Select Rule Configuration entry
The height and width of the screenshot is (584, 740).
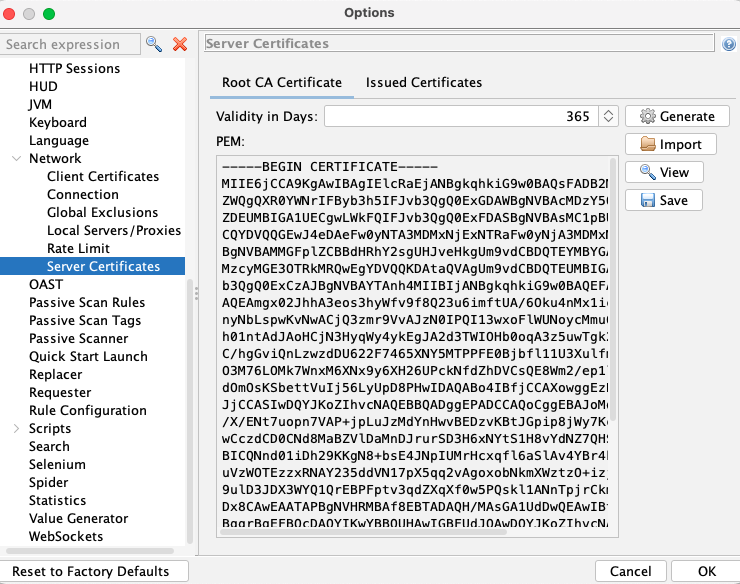88,410
